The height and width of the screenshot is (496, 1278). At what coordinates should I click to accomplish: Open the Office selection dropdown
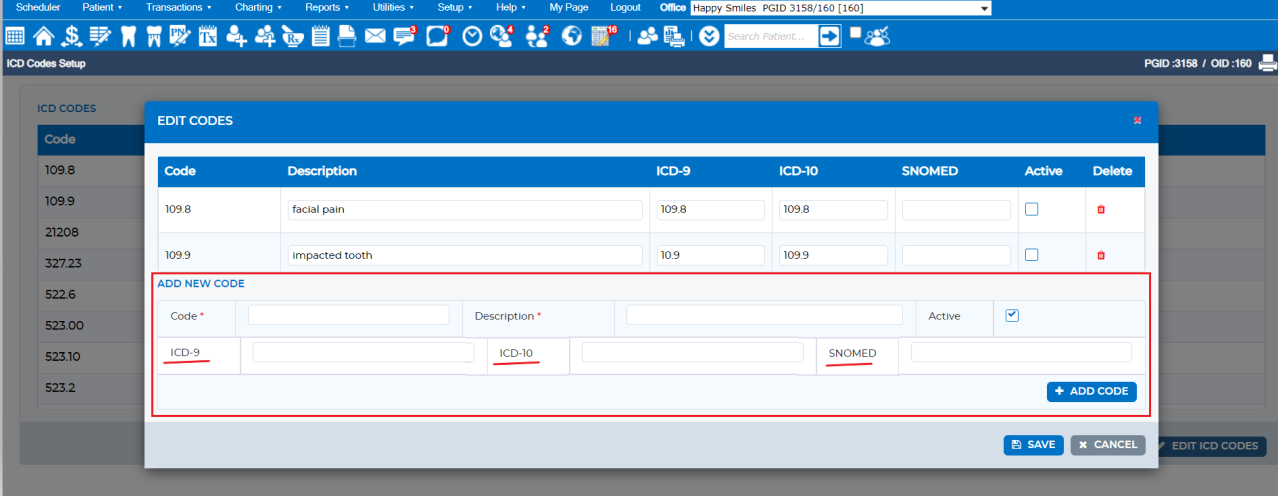[840, 8]
